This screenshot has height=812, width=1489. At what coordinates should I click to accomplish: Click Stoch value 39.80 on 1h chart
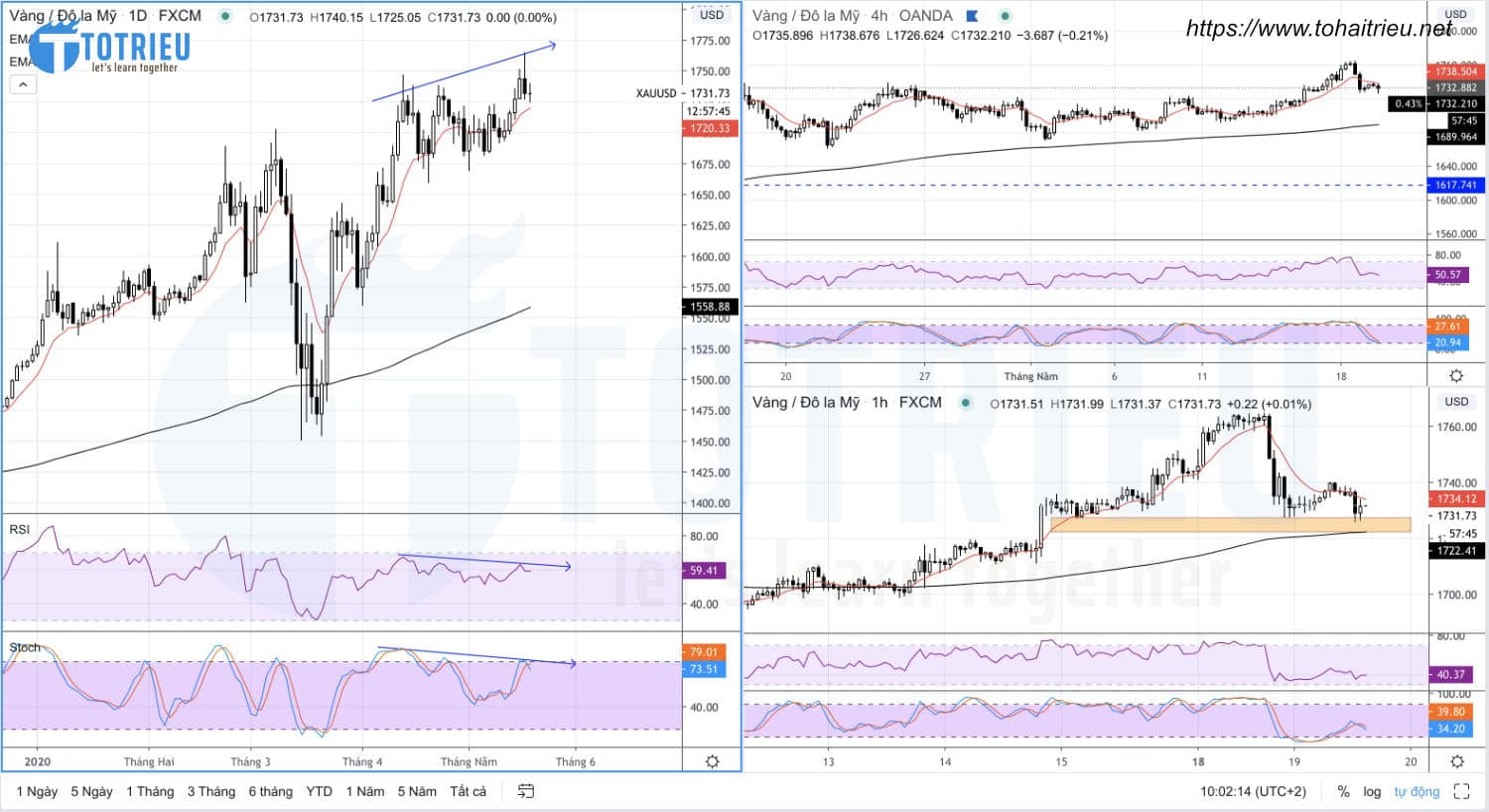coord(1450,712)
